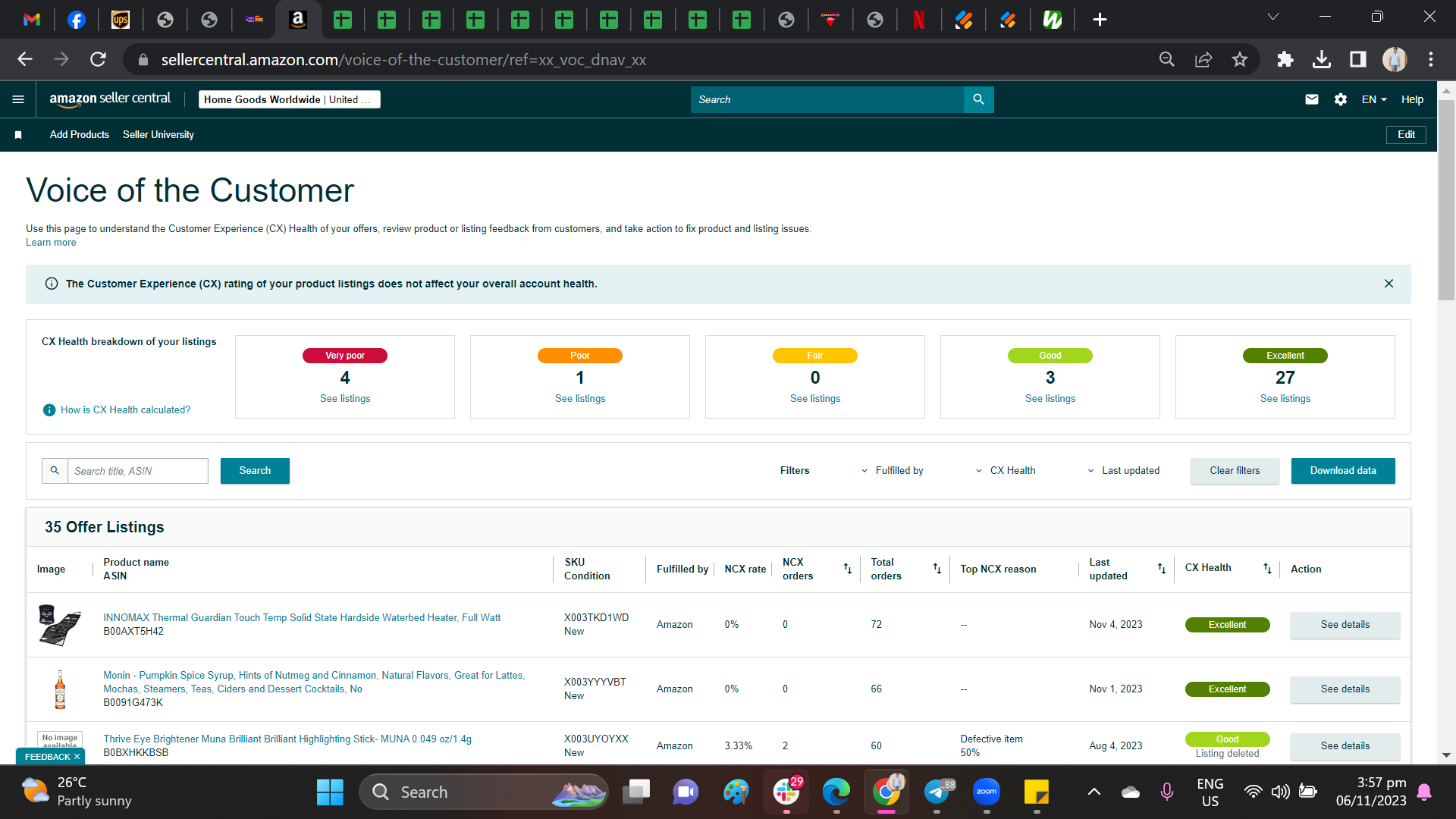The height and width of the screenshot is (819, 1456).
Task: Open the Thrive Eye Brightener product link
Action: 287,739
